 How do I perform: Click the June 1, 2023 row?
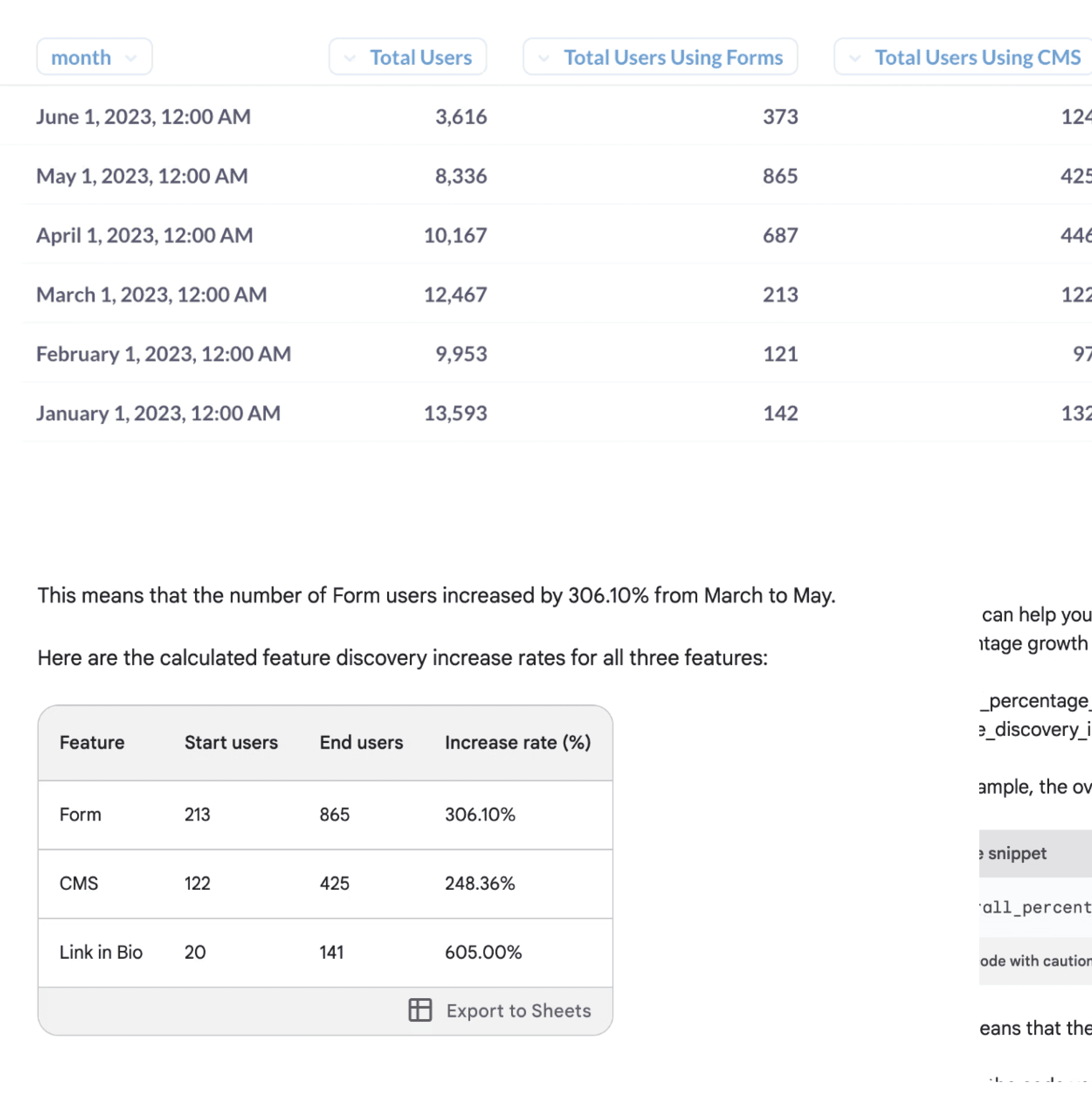coord(143,116)
